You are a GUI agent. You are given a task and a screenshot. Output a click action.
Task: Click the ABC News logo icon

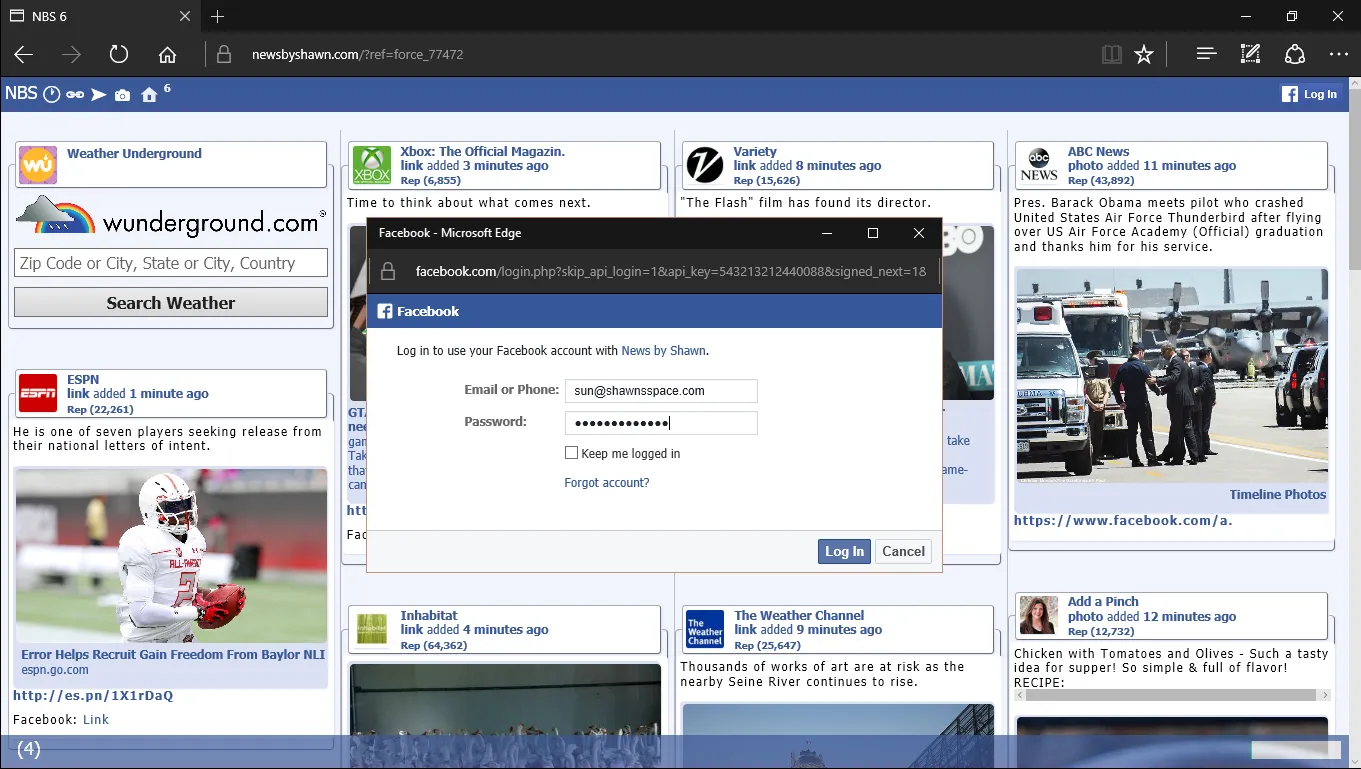point(1038,164)
